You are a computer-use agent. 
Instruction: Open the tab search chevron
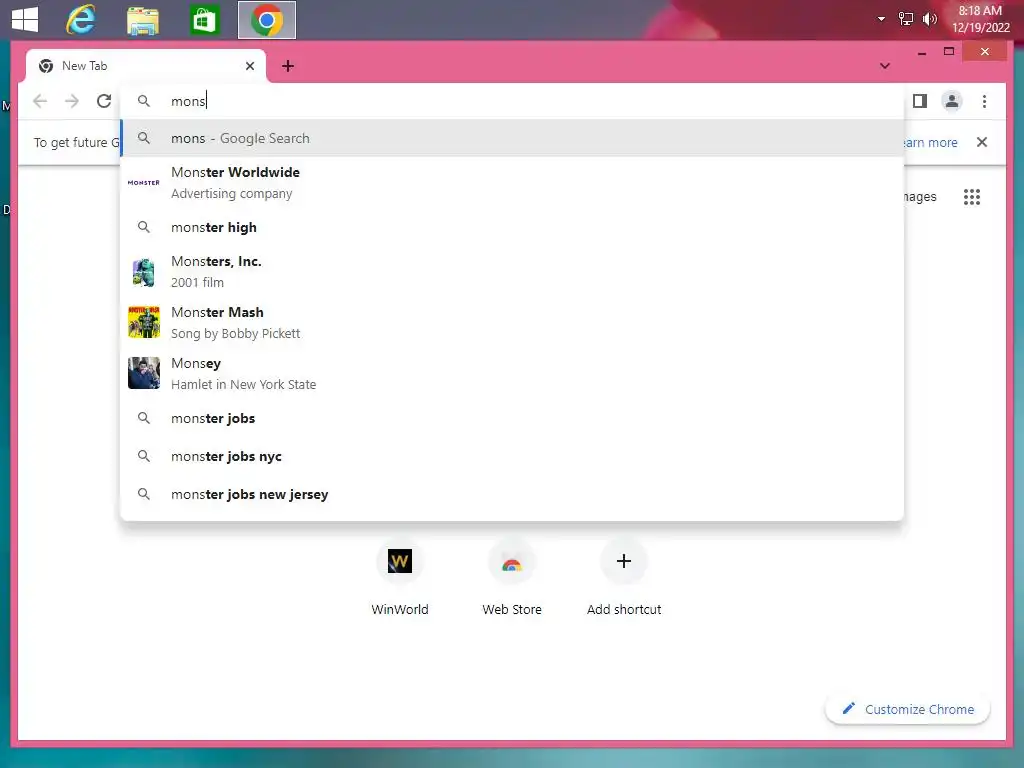pos(885,66)
